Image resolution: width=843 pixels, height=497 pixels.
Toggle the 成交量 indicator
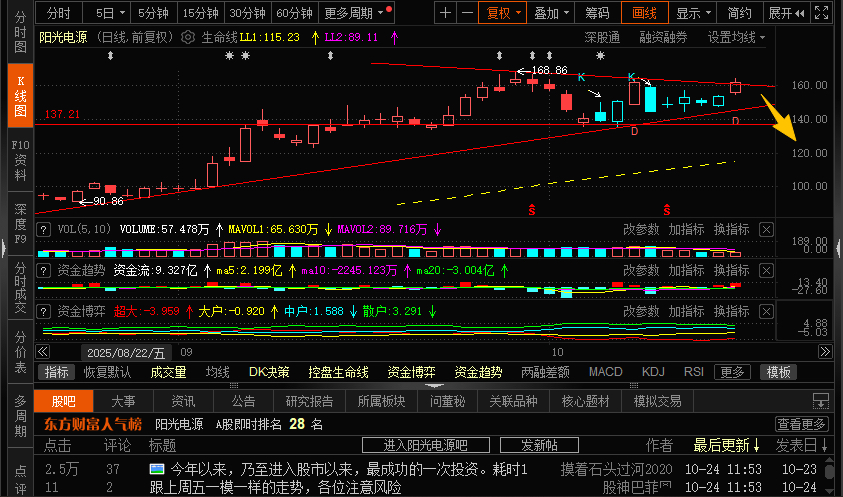[x=168, y=372]
